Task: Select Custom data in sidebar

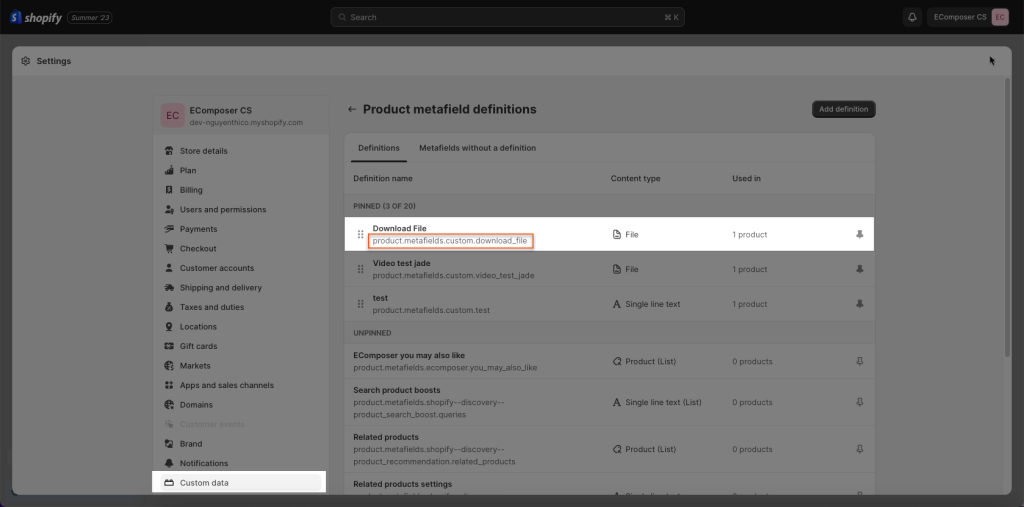Action: point(241,483)
